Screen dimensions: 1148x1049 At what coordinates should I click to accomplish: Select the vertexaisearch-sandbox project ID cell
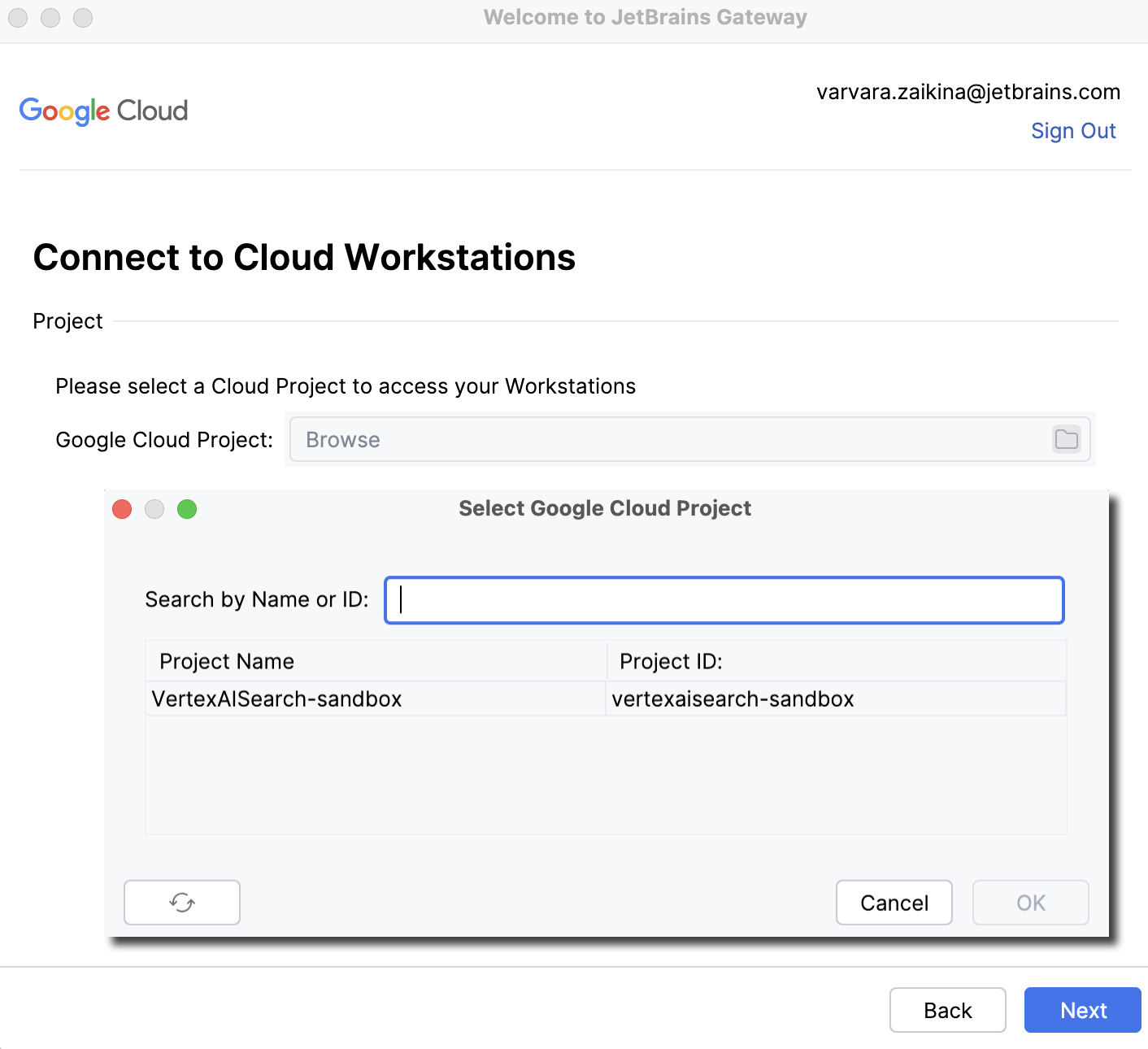(733, 698)
